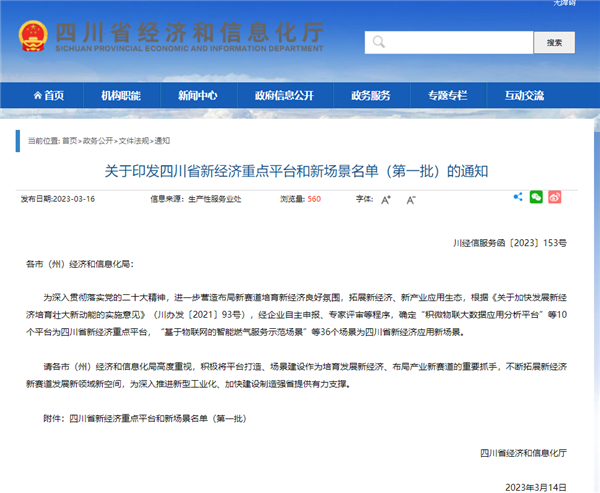Viewport: 600px width, 493px height.
Task: Decrease font size with A- icon
Action: point(411,199)
